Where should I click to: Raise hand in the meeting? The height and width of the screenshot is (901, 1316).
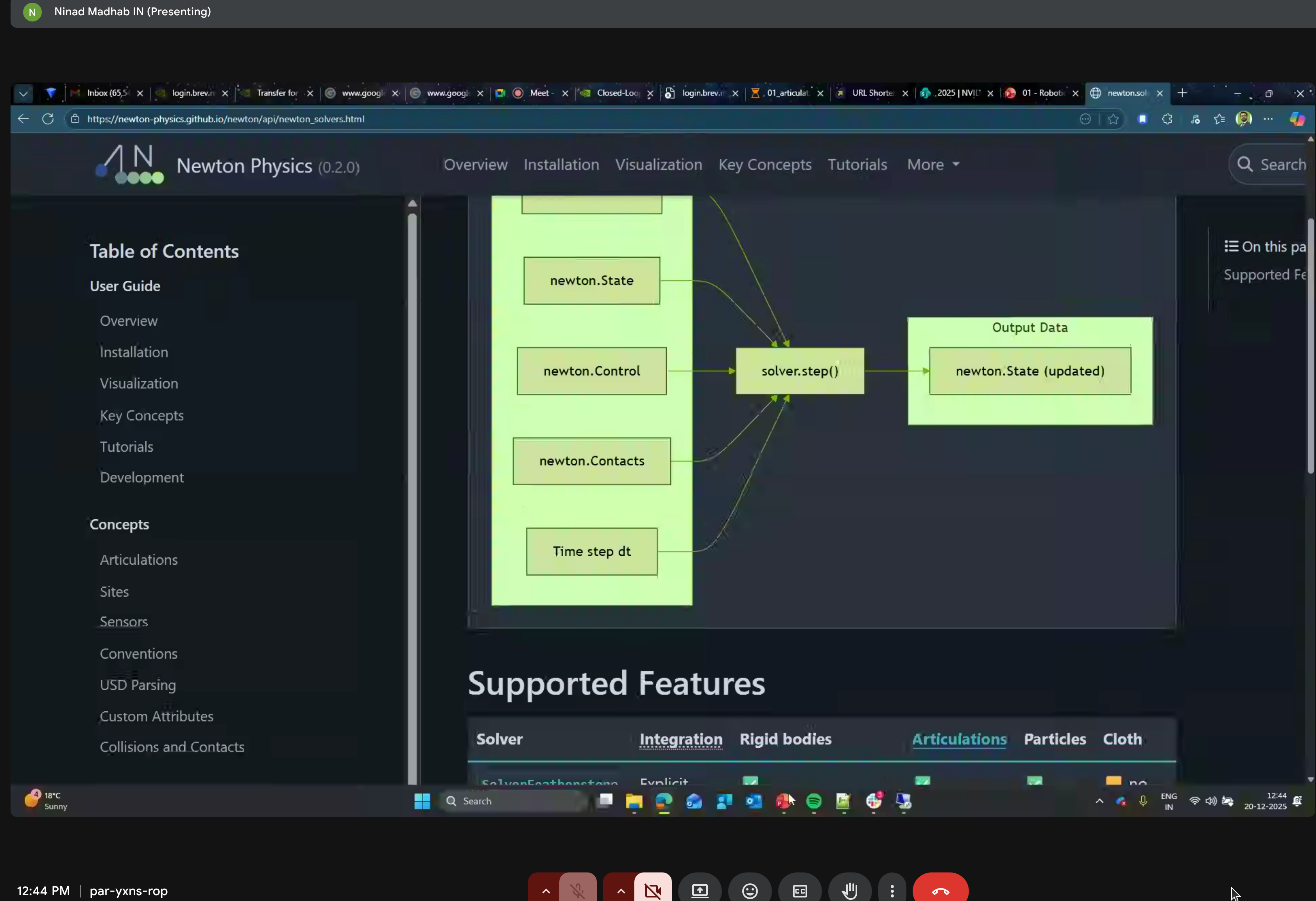tap(849, 890)
